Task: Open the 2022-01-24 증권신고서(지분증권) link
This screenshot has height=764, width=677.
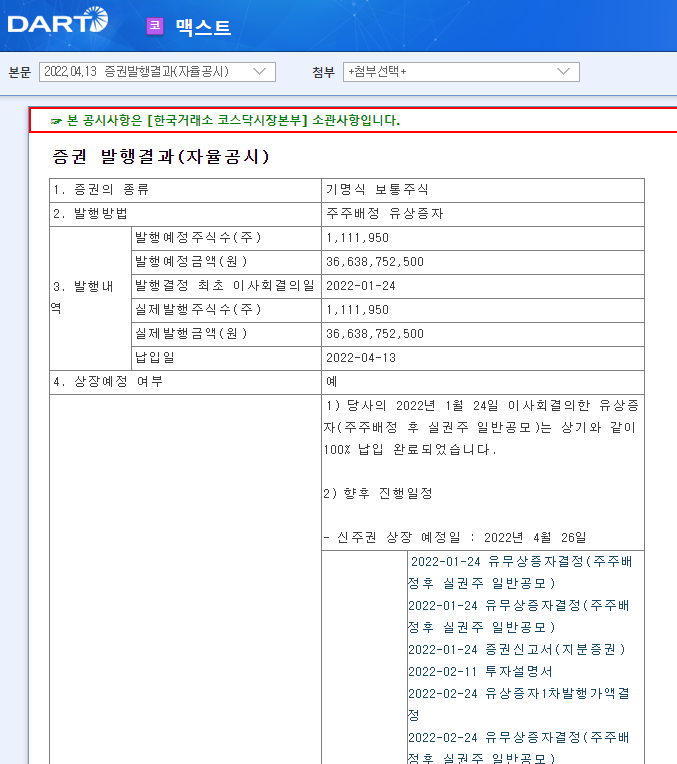Action: click(x=517, y=649)
